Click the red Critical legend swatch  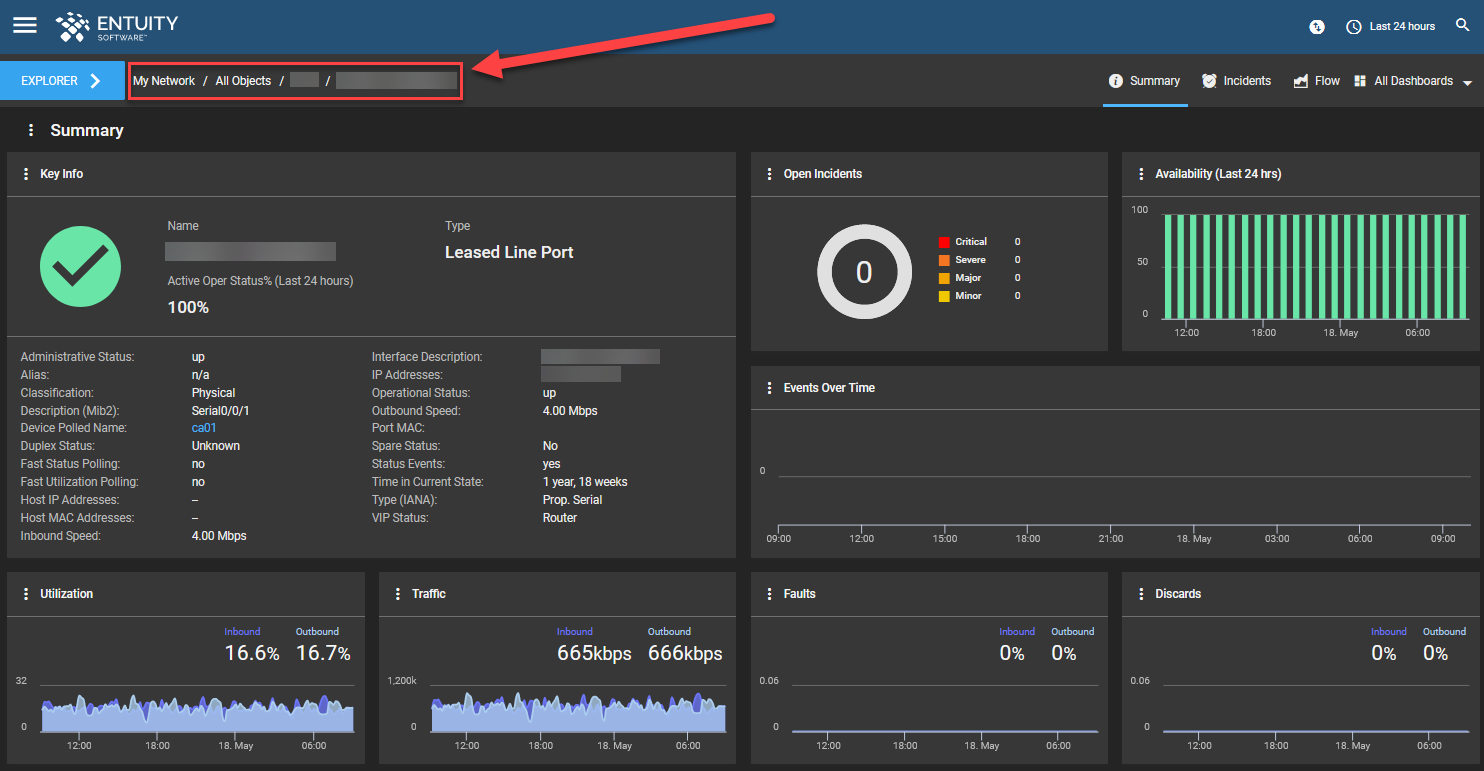click(x=944, y=242)
